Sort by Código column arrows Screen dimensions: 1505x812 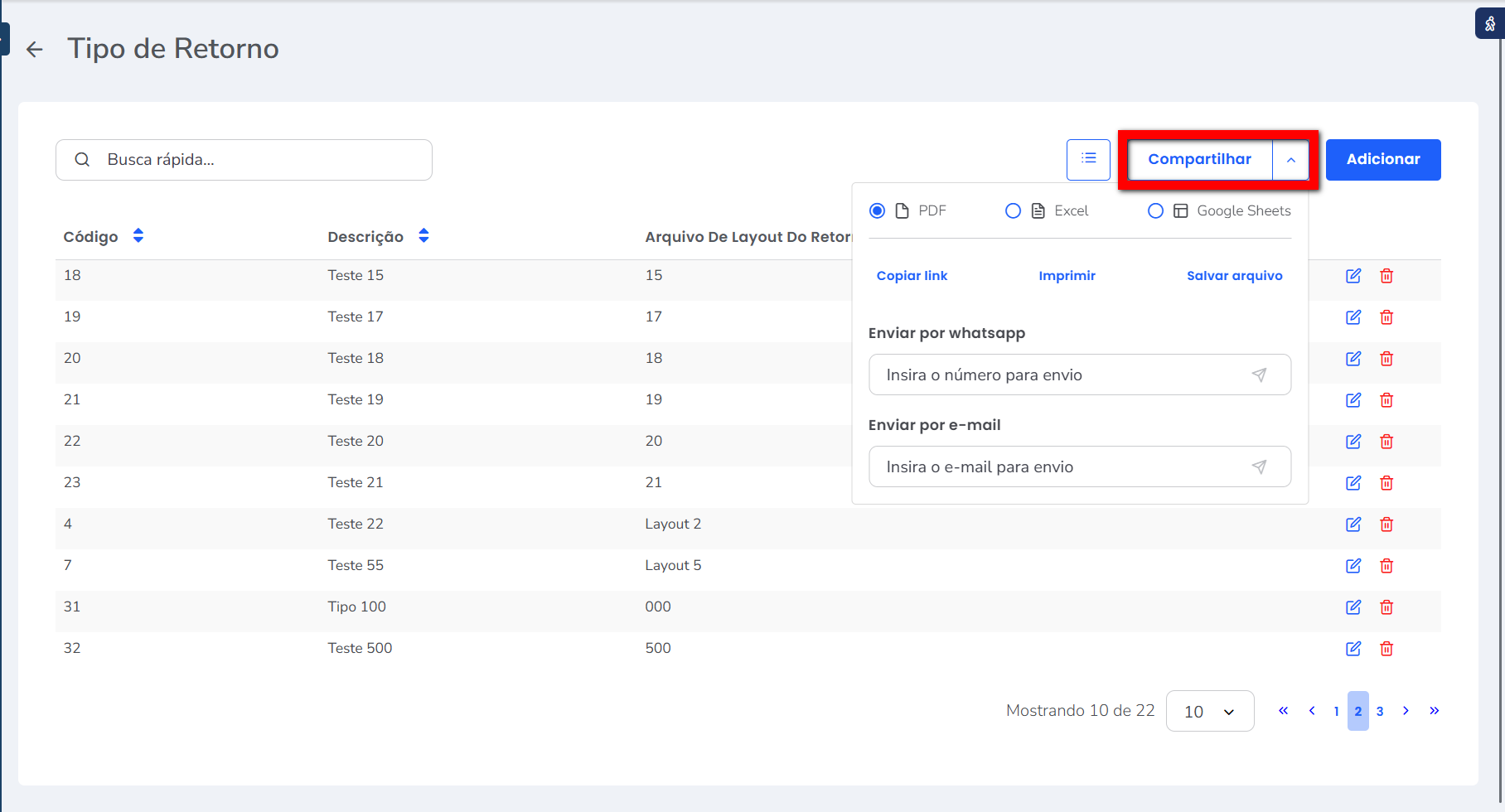tap(138, 236)
